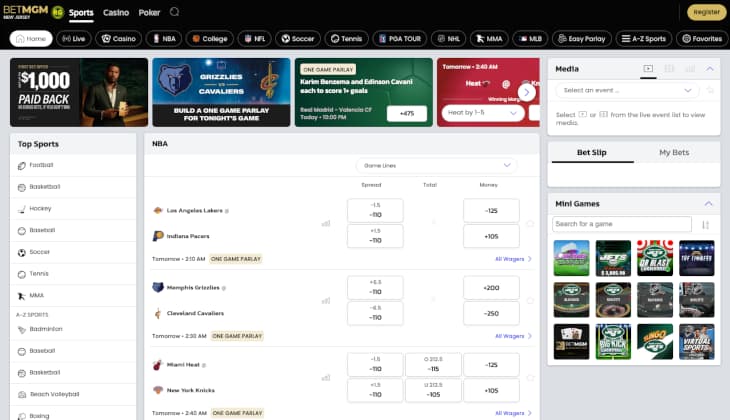Open the My Bets tab
The height and width of the screenshot is (420, 730).
674,153
